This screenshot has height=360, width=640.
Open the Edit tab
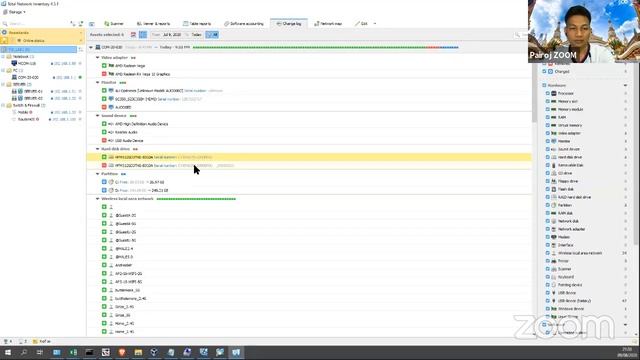[361, 24]
